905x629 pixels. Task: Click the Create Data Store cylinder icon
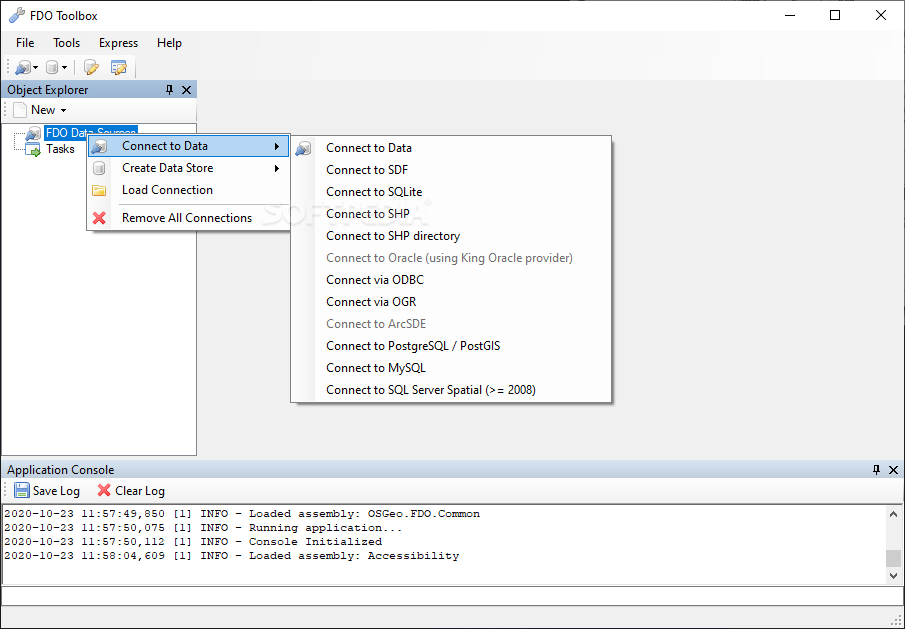point(99,169)
